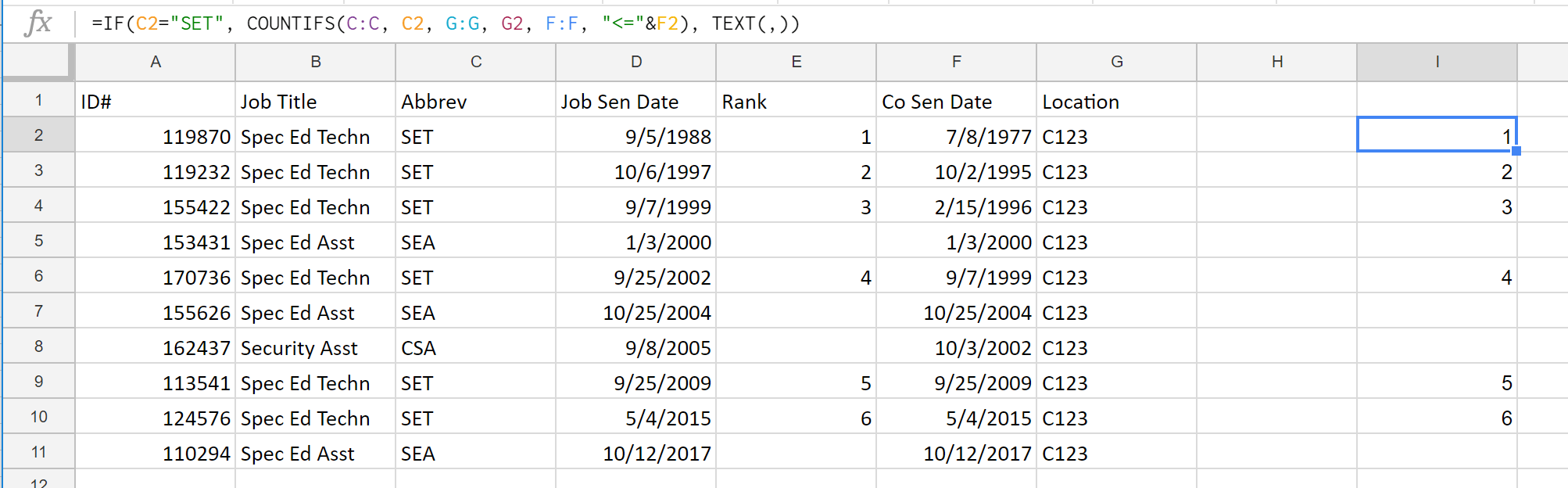
Task: Select column header D
Action: click(x=635, y=62)
